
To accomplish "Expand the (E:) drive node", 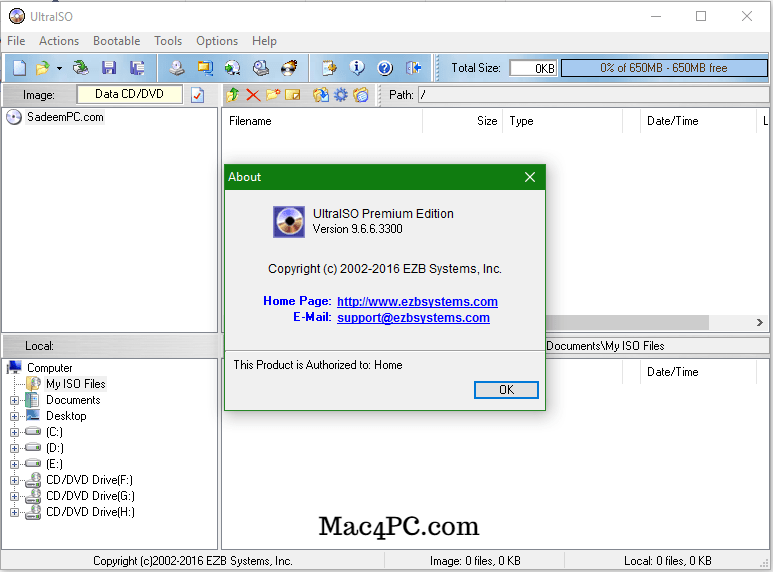I will tap(14, 464).
